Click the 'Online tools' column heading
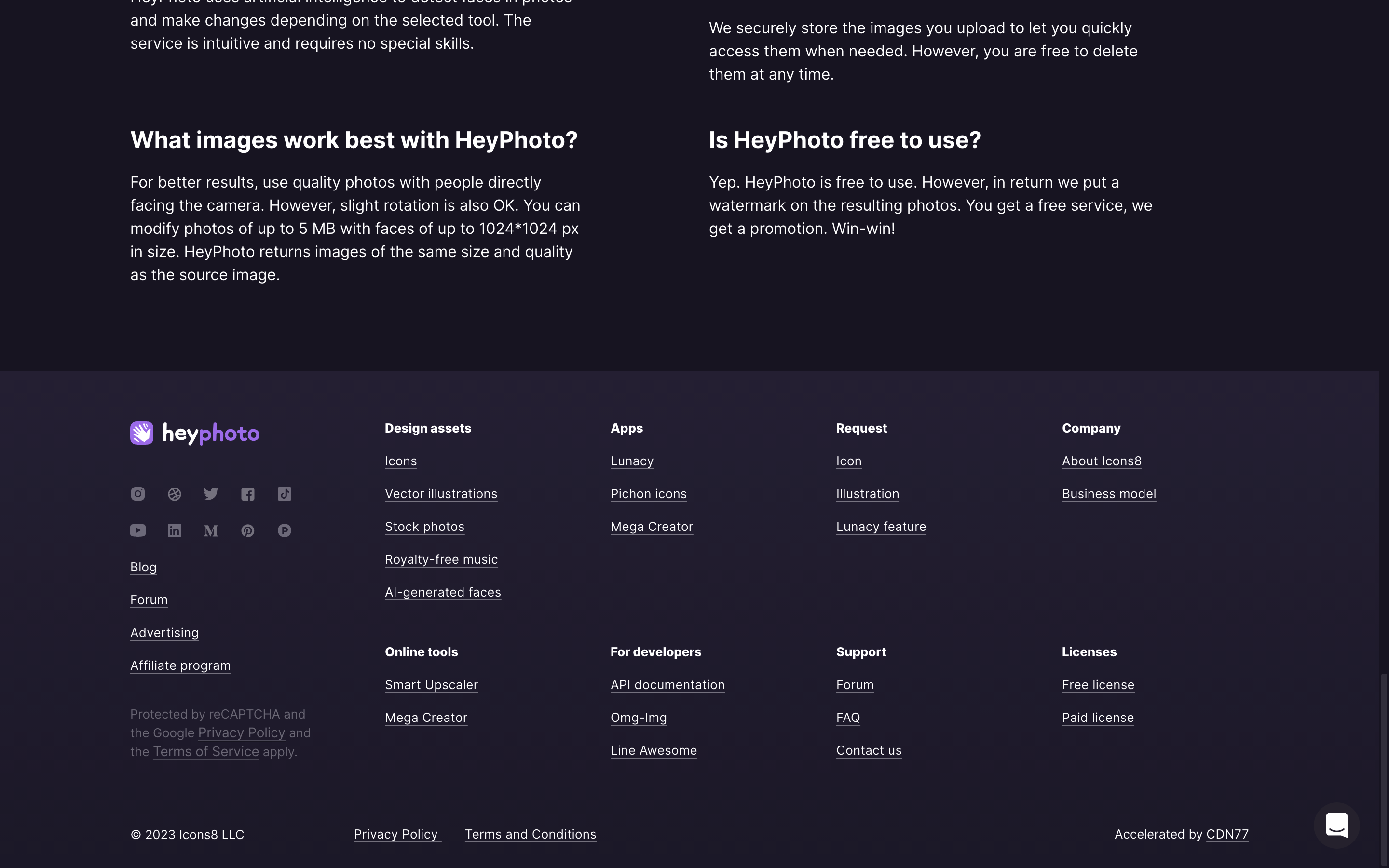Image resolution: width=1389 pixels, height=868 pixels. pos(422,652)
